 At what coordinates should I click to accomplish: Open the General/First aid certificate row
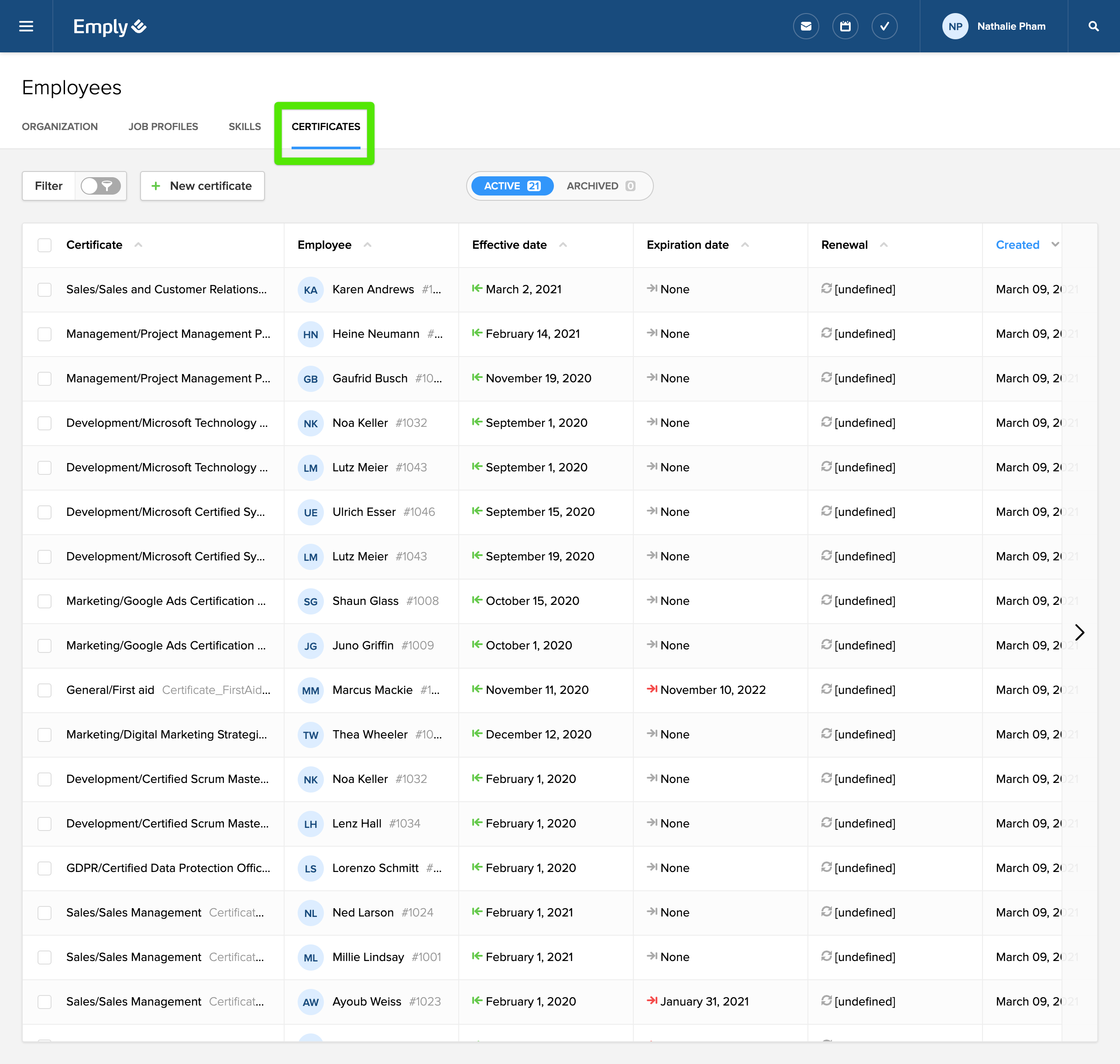[110, 690]
